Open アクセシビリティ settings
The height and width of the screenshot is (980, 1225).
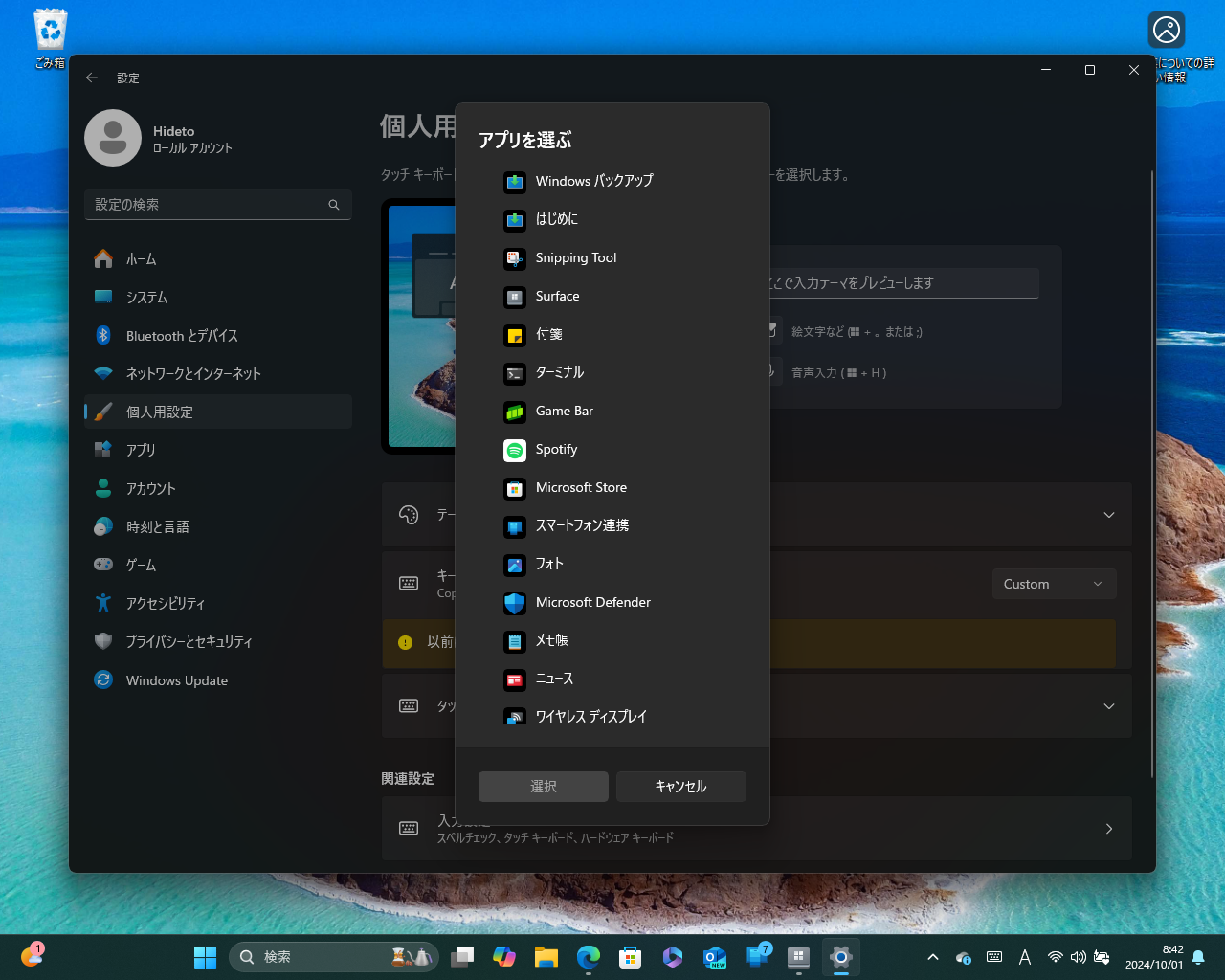tap(218, 603)
